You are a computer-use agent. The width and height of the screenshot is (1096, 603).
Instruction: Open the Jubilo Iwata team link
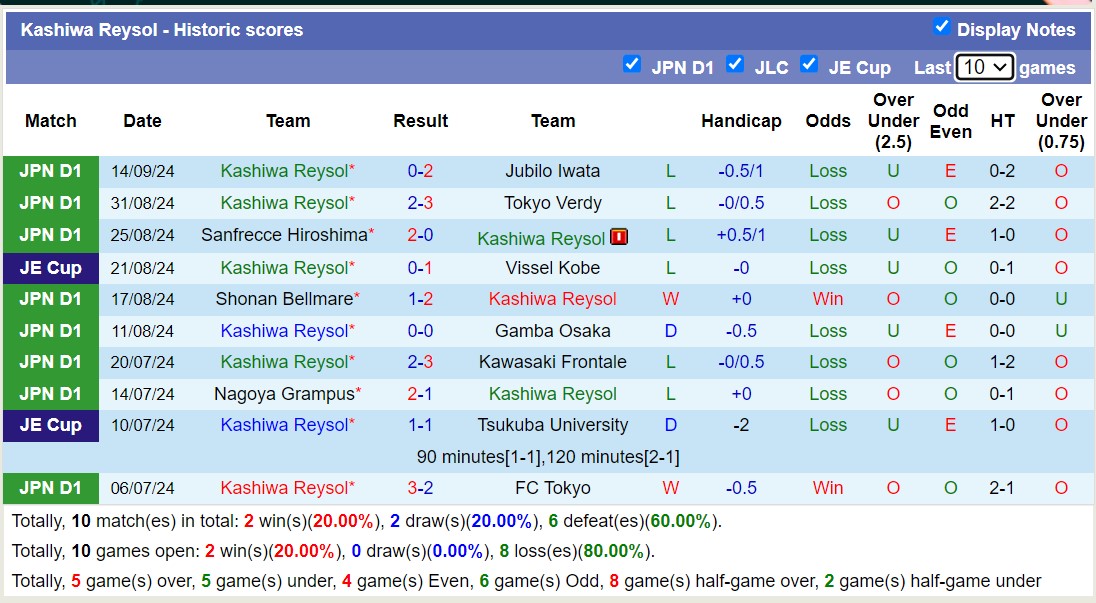552,171
